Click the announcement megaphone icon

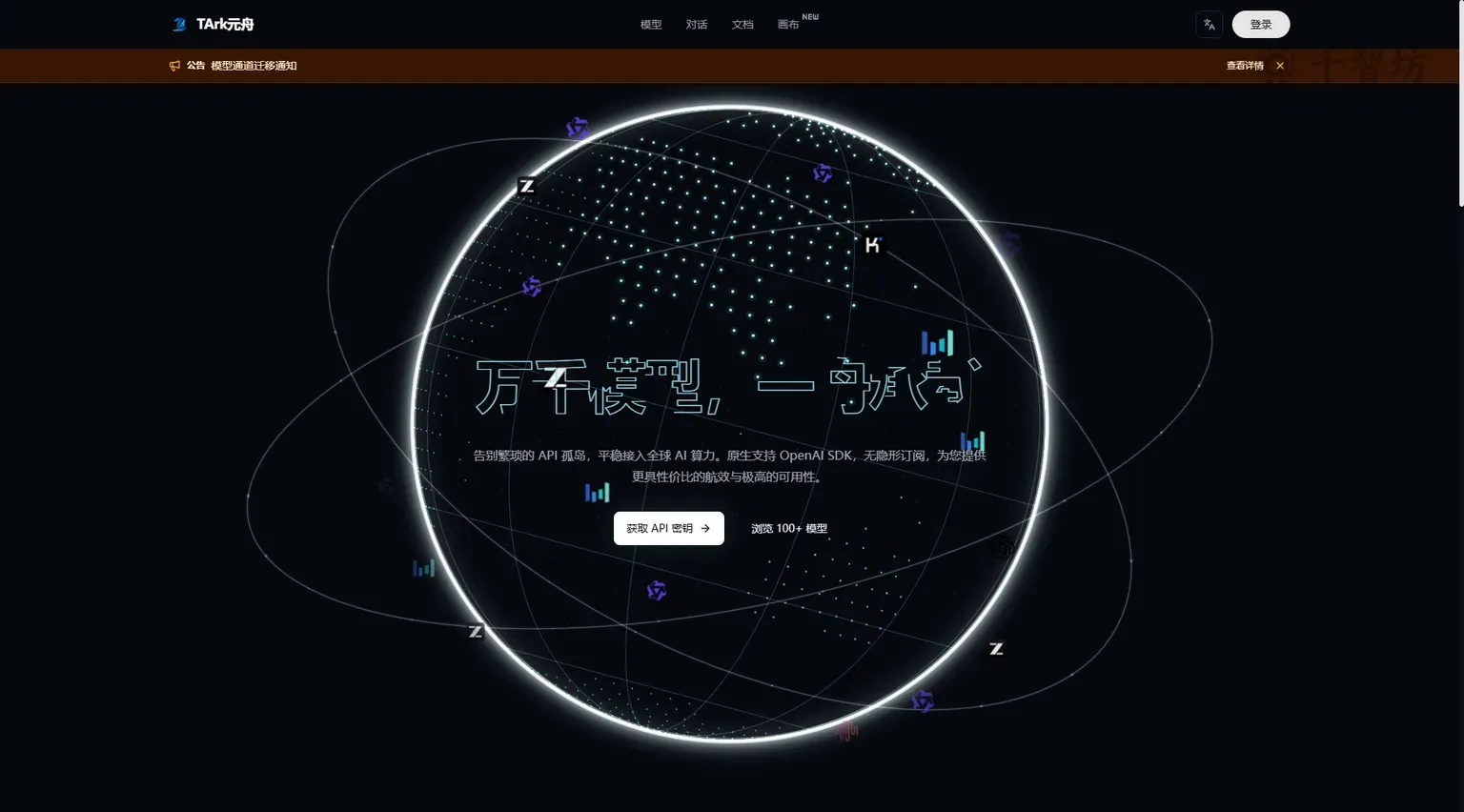tap(174, 66)
